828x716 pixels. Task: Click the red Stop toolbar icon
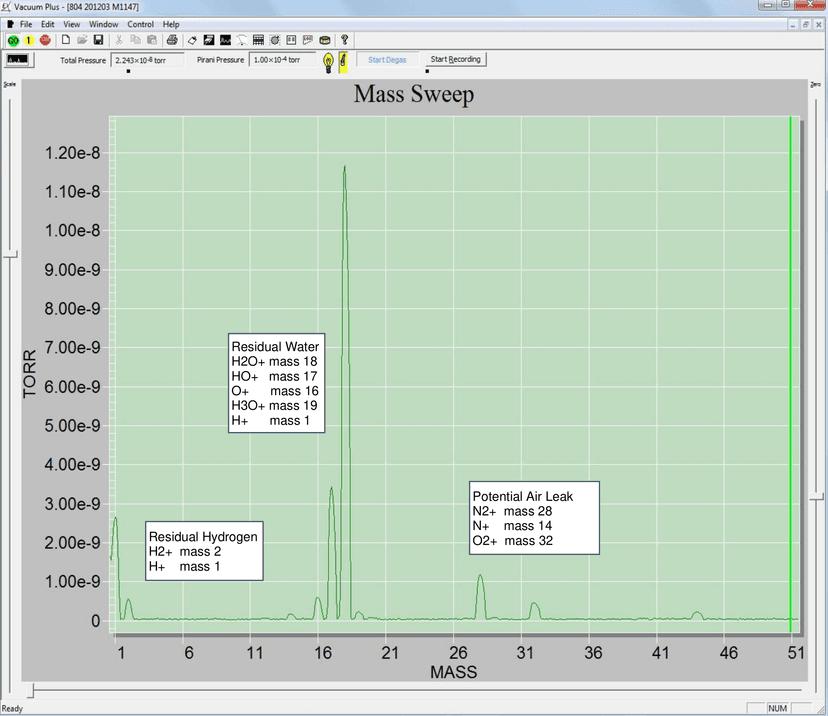pos(45,40)
